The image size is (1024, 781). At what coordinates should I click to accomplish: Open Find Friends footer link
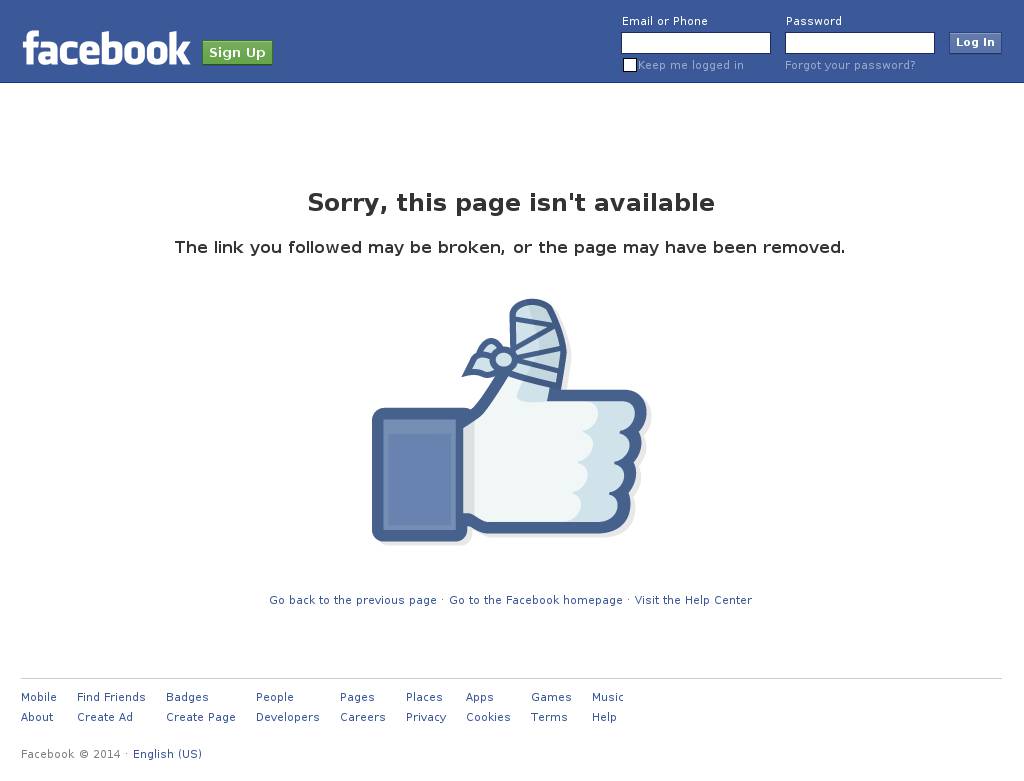tap(111, 697)
